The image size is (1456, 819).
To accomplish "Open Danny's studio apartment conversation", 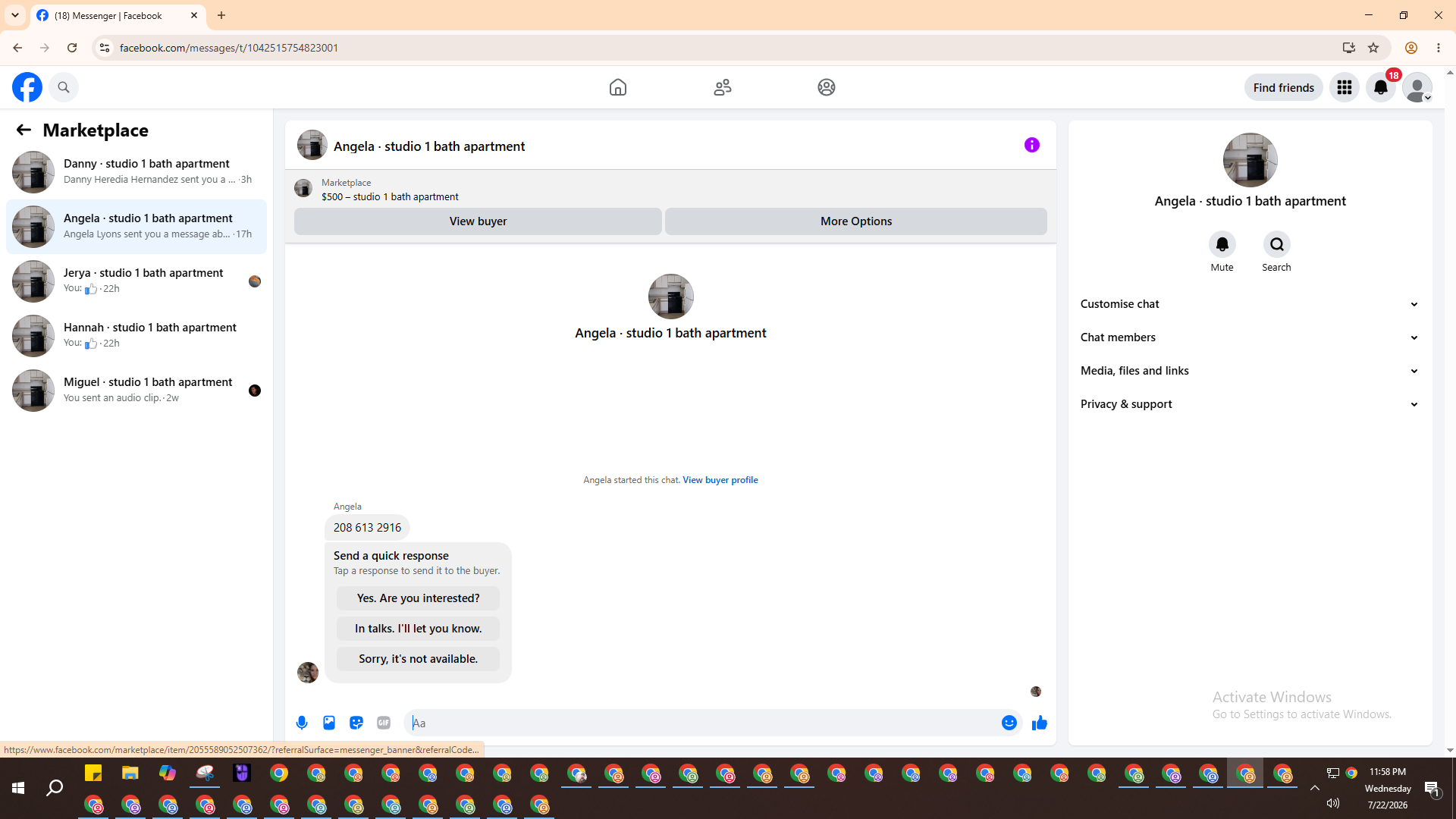I will click(x=136, y=172).
